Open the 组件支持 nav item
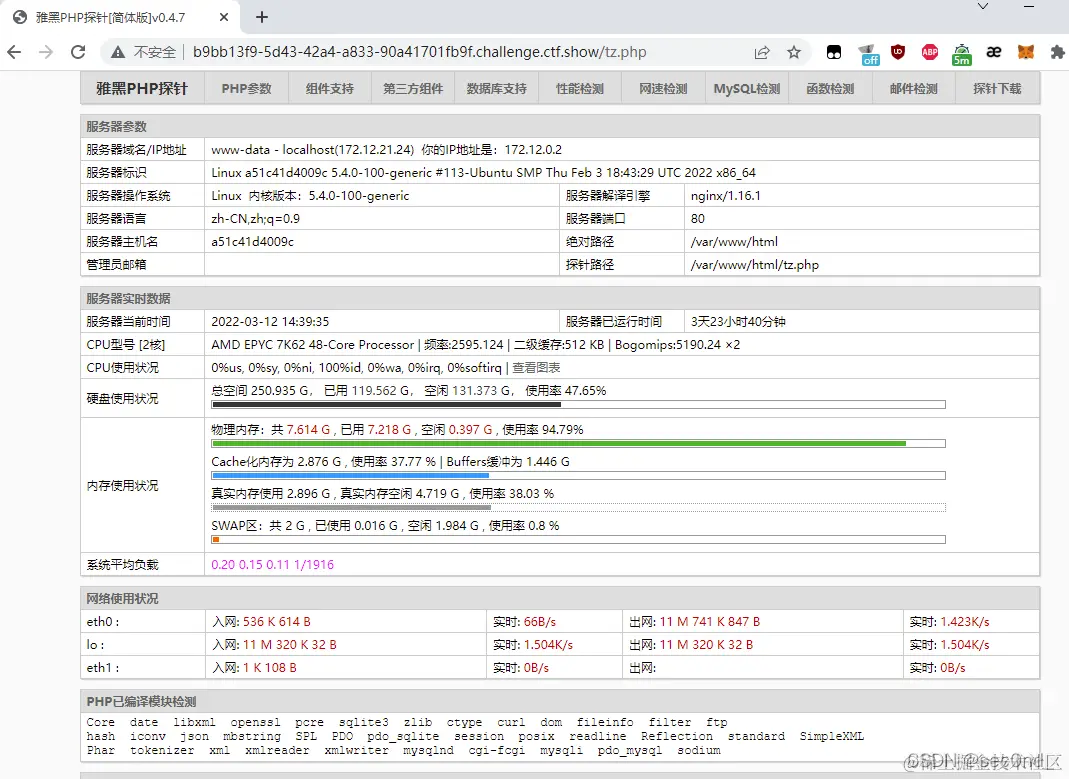The height and width of the screenshot is (779, 1069). point(330,89)
